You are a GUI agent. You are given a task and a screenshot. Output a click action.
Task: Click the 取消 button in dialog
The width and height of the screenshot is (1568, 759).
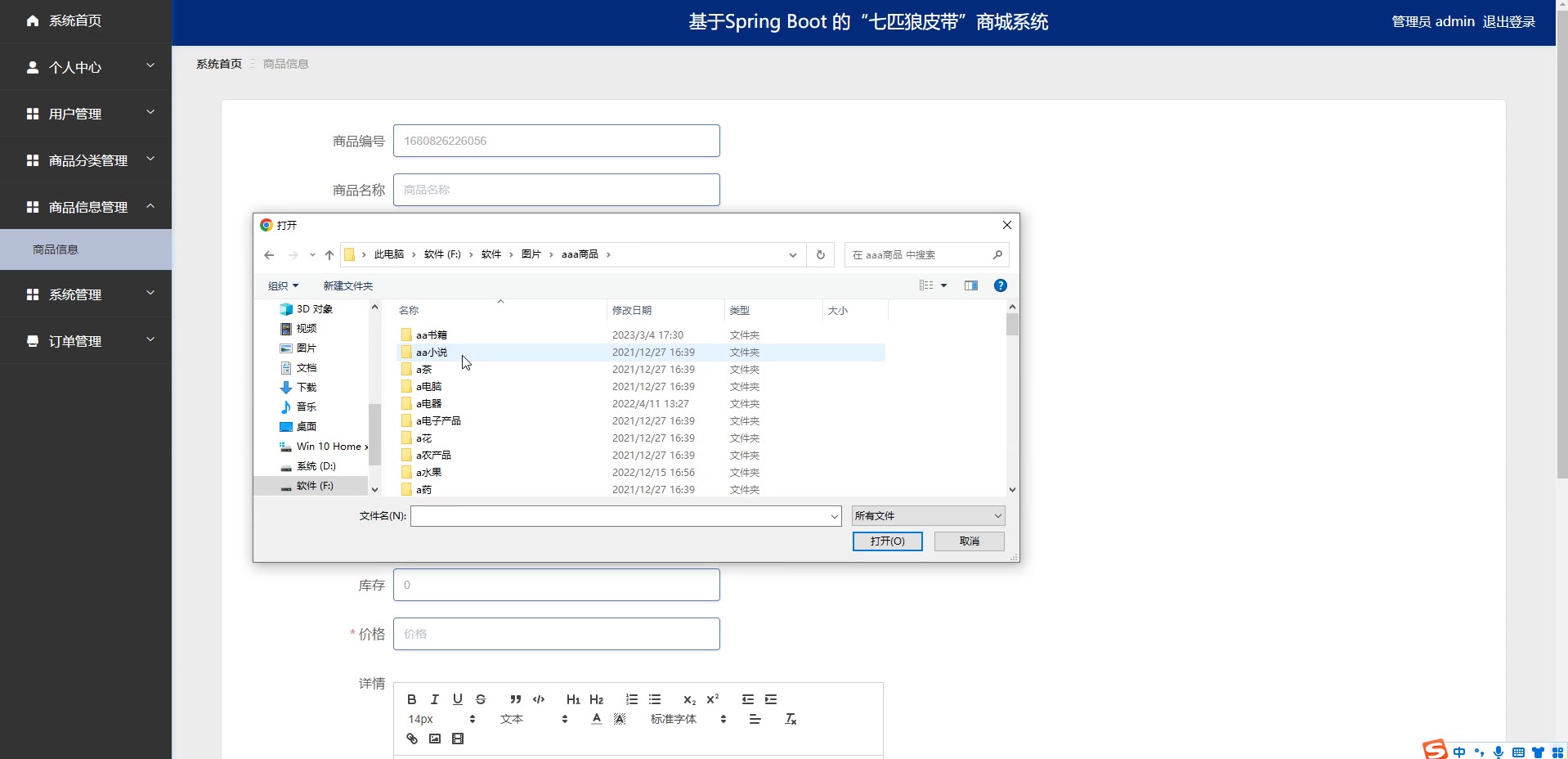(x=969, y=541)
